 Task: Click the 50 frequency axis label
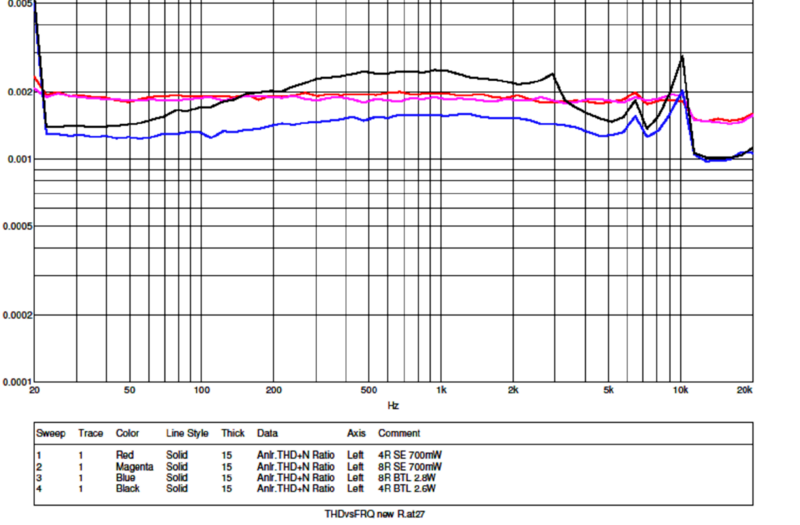[130, 390]
